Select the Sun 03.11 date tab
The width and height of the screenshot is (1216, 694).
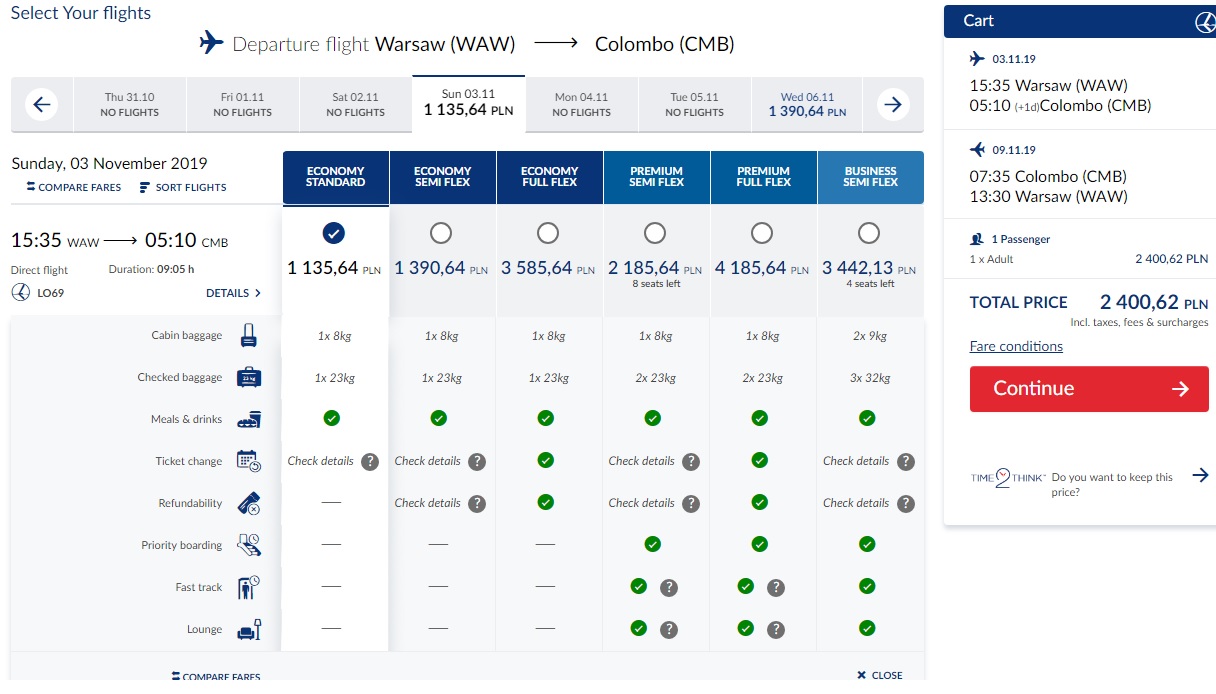468,103
